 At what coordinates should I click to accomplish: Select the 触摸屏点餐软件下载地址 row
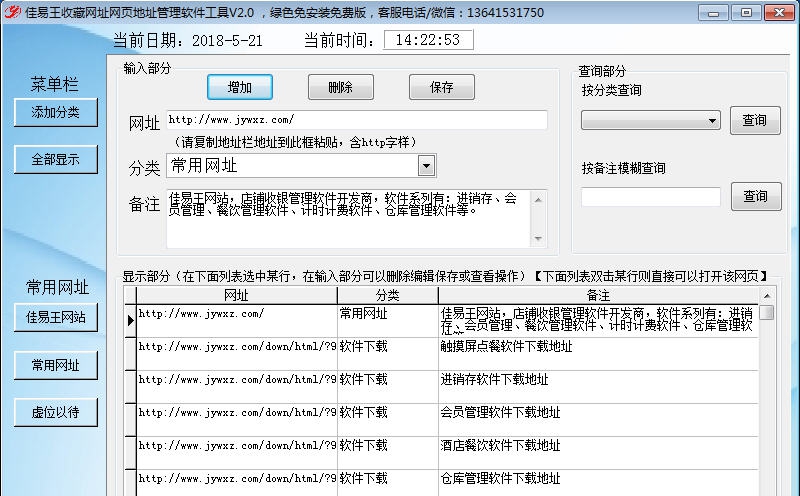441,354
